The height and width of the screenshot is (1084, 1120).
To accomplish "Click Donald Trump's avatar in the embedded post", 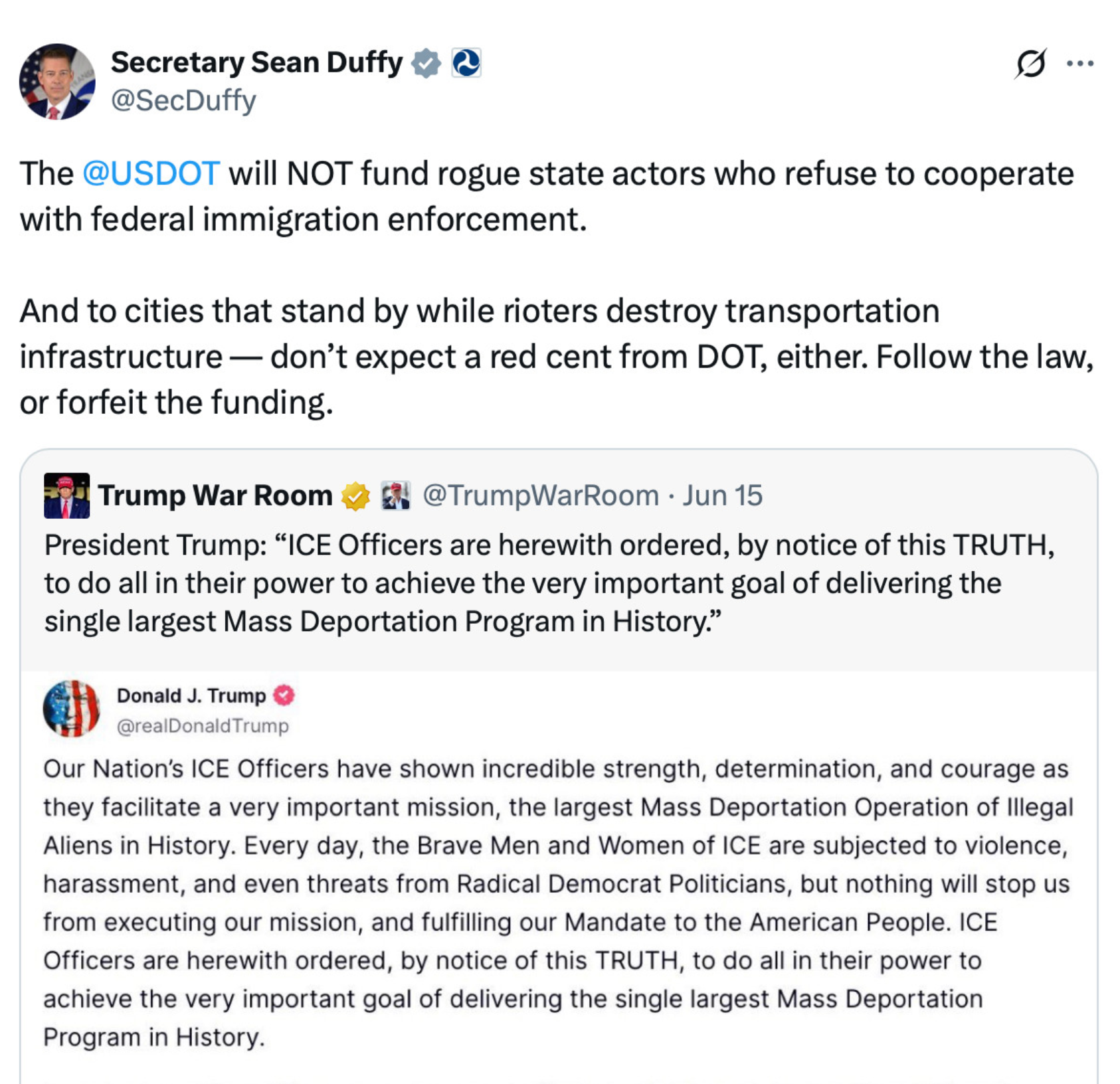I will 72,709.
